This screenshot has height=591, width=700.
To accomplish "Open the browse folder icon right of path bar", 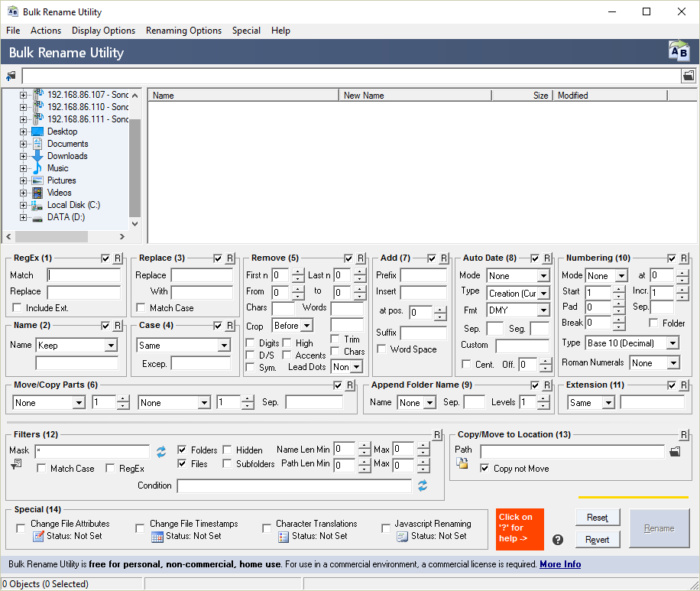I will click(x=688, y=75).
